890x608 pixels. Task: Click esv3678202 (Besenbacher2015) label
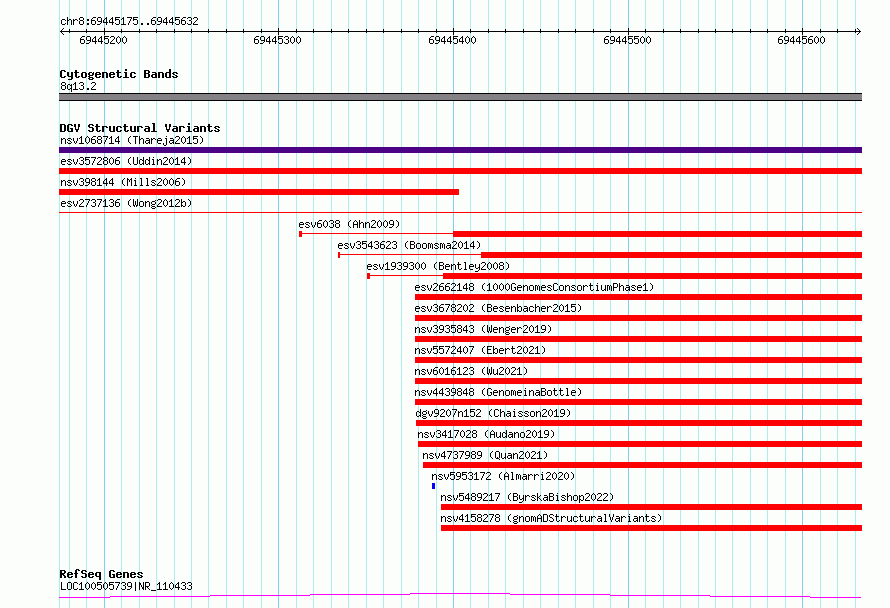[498, 308]
